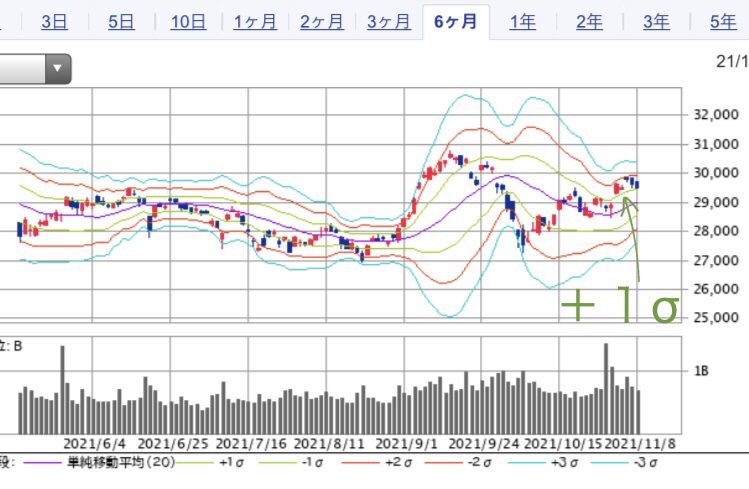
Task: Click the green +1σ handwritten annotation
Action: tap(620, 306)
